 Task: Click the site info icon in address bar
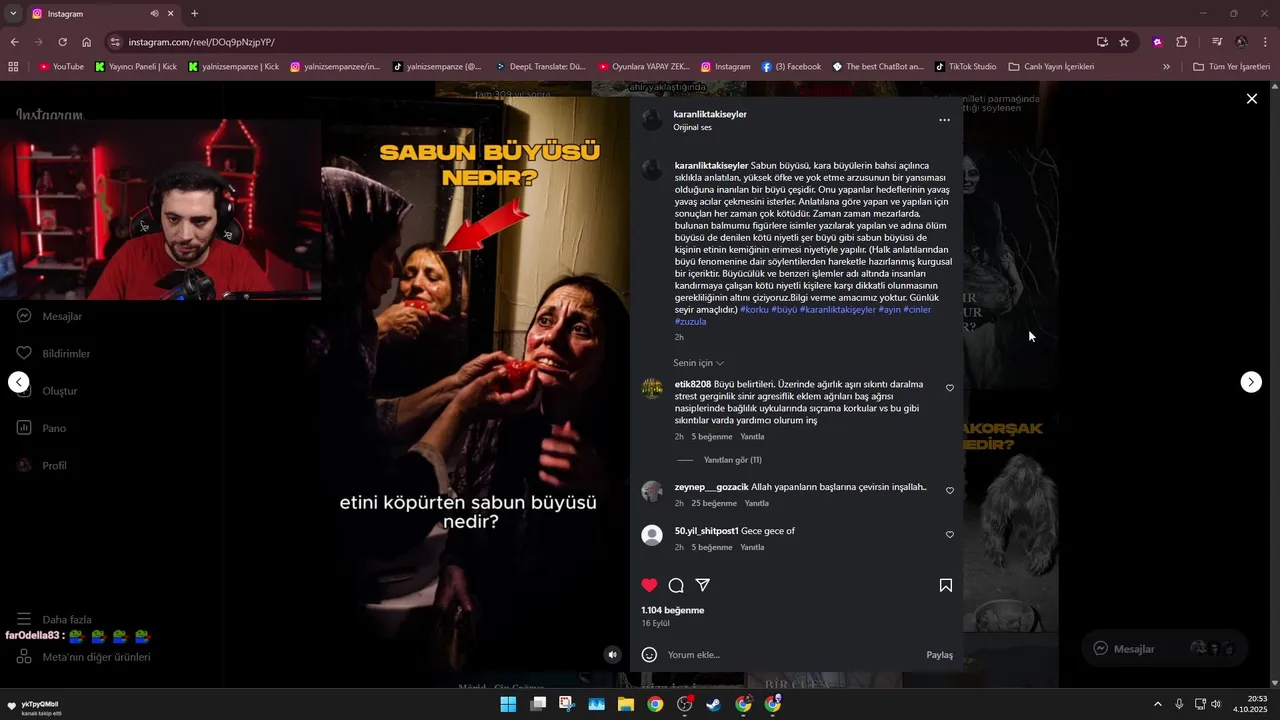[116, 42]
